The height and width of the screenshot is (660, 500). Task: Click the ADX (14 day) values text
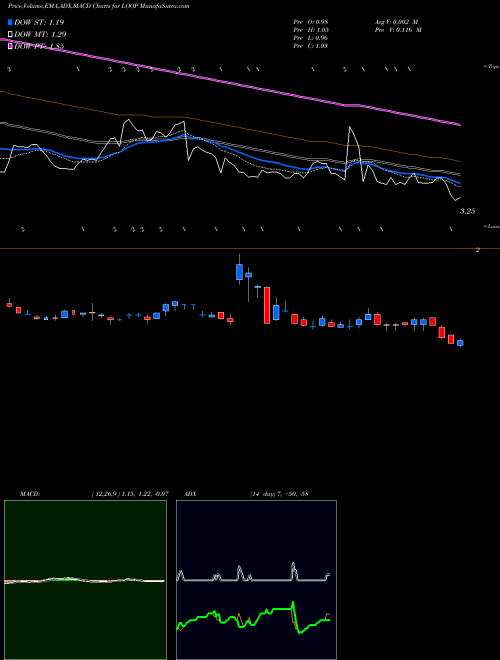point(279,494)
